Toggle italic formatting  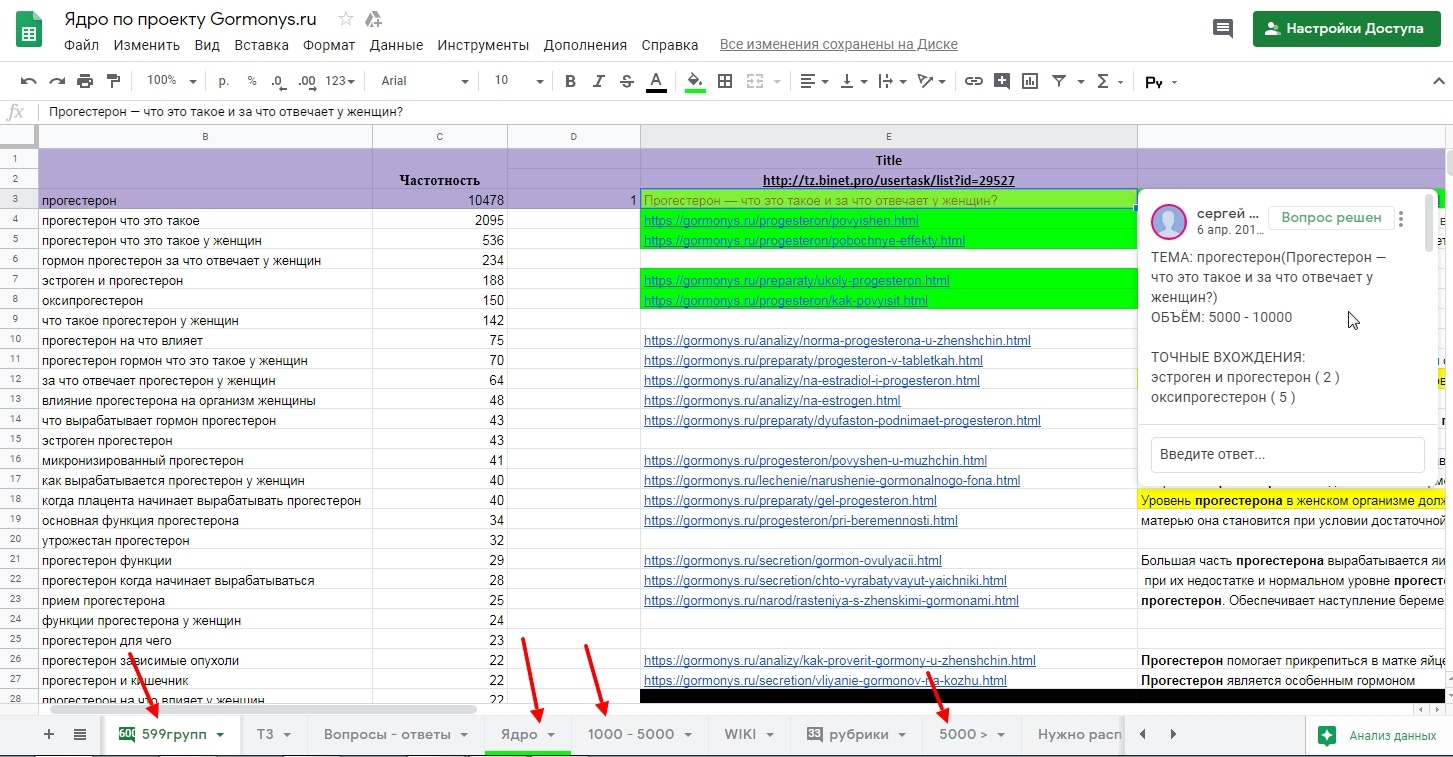[x=598, y=81]
